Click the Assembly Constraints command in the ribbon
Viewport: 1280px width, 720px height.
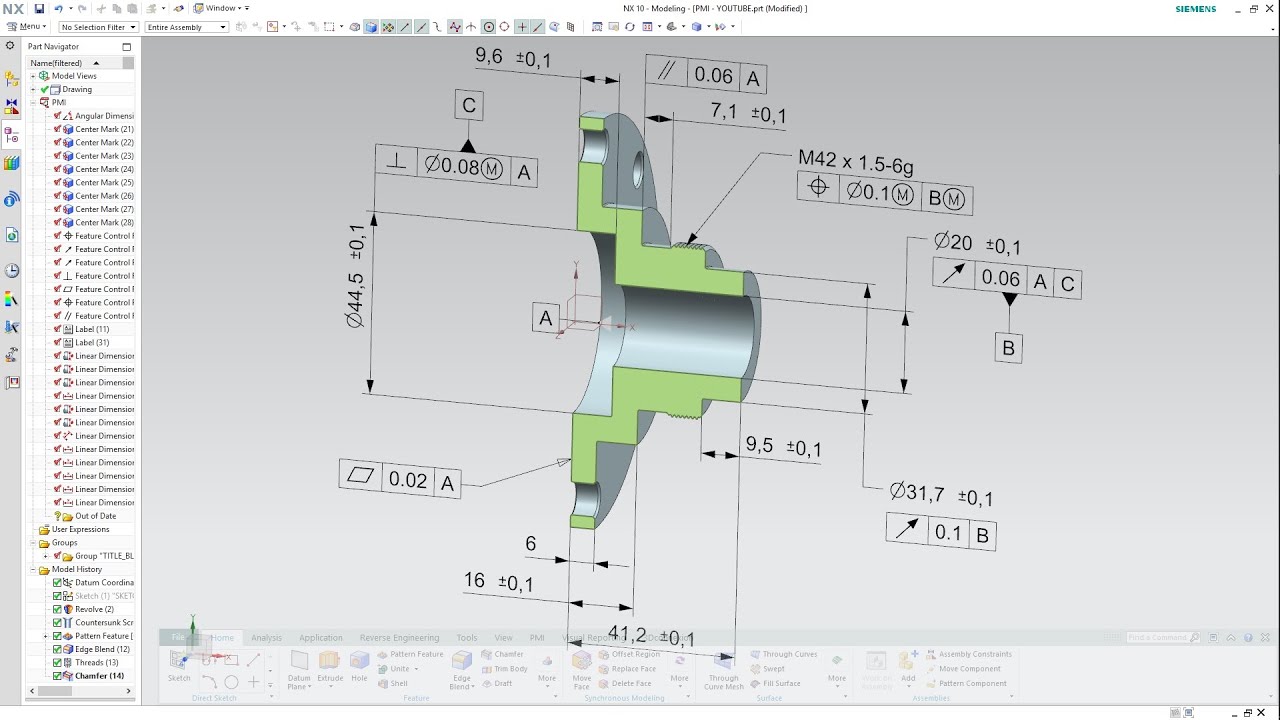(x=969, y=654)
